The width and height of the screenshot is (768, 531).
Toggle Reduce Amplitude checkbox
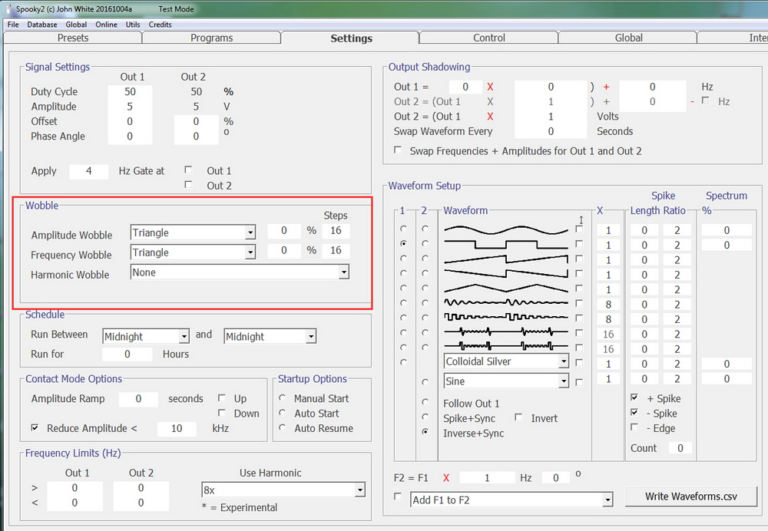[x=35, y=428]
